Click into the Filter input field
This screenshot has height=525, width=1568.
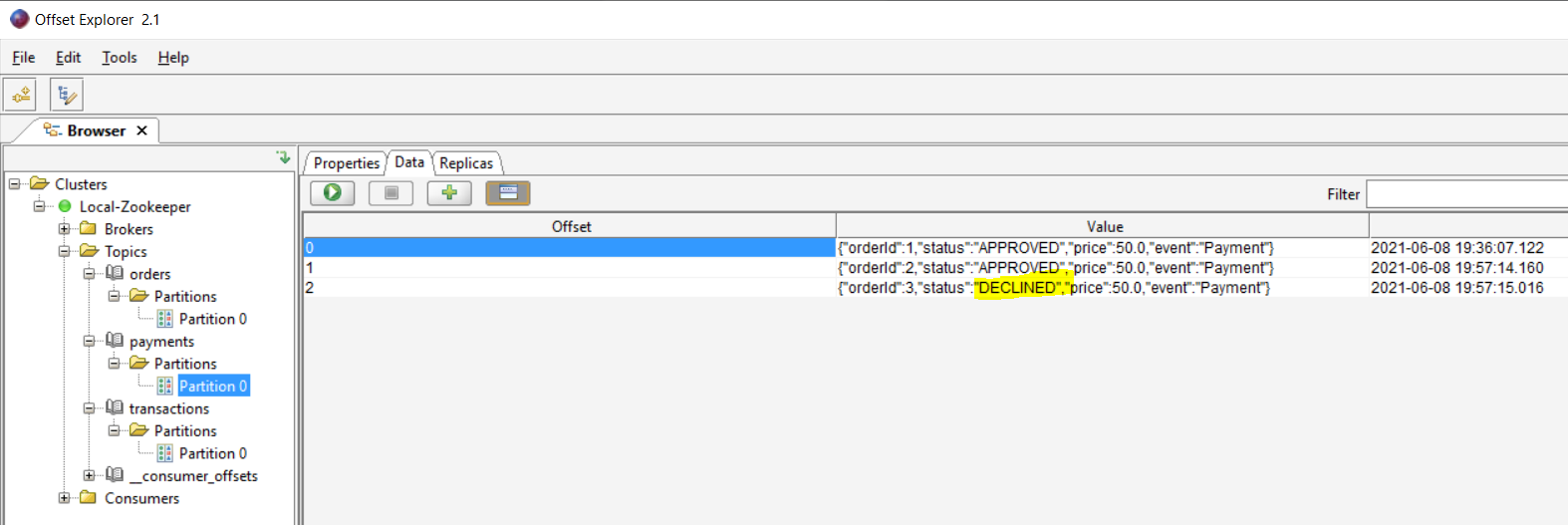point(1466,194)
